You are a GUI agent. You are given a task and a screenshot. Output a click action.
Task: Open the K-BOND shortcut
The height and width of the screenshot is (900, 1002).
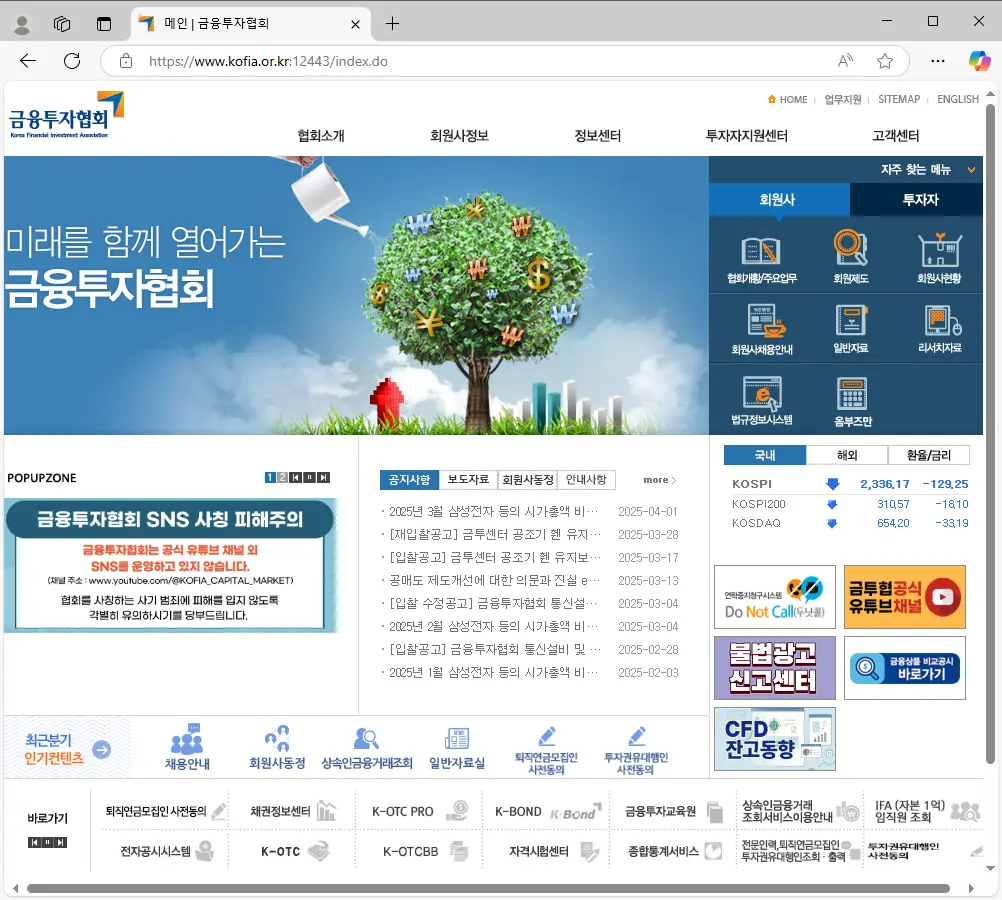click(548, 812)
